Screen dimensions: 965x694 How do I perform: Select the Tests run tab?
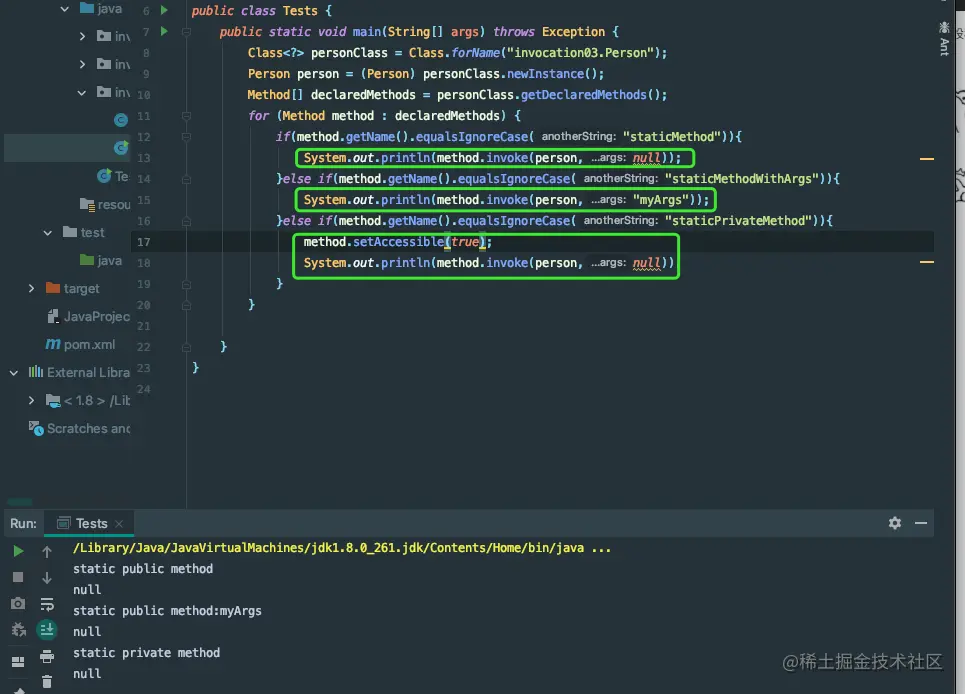[90, 524]
